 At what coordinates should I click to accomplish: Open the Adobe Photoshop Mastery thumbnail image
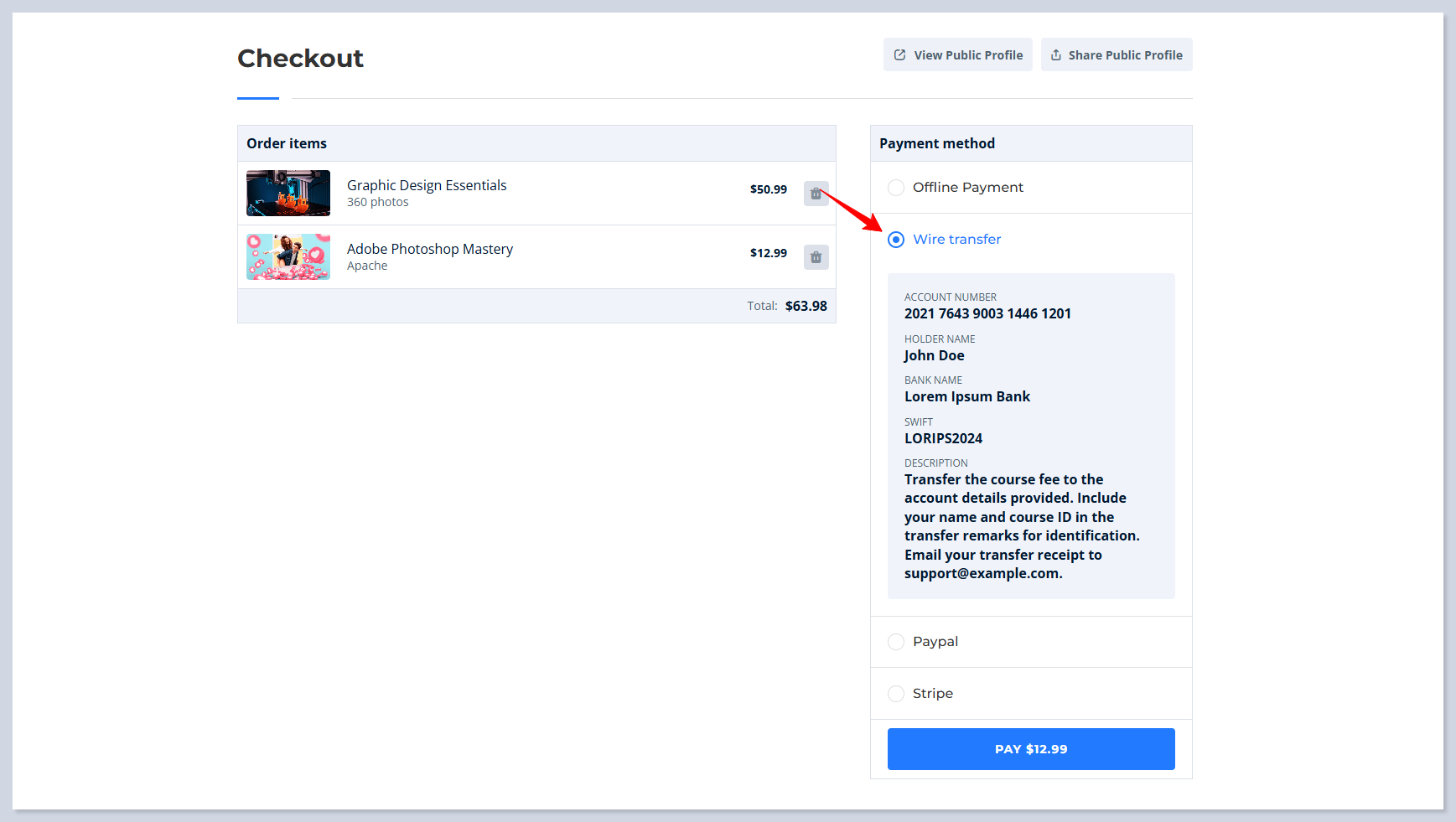pyautogui.click(x=288, y=257)
